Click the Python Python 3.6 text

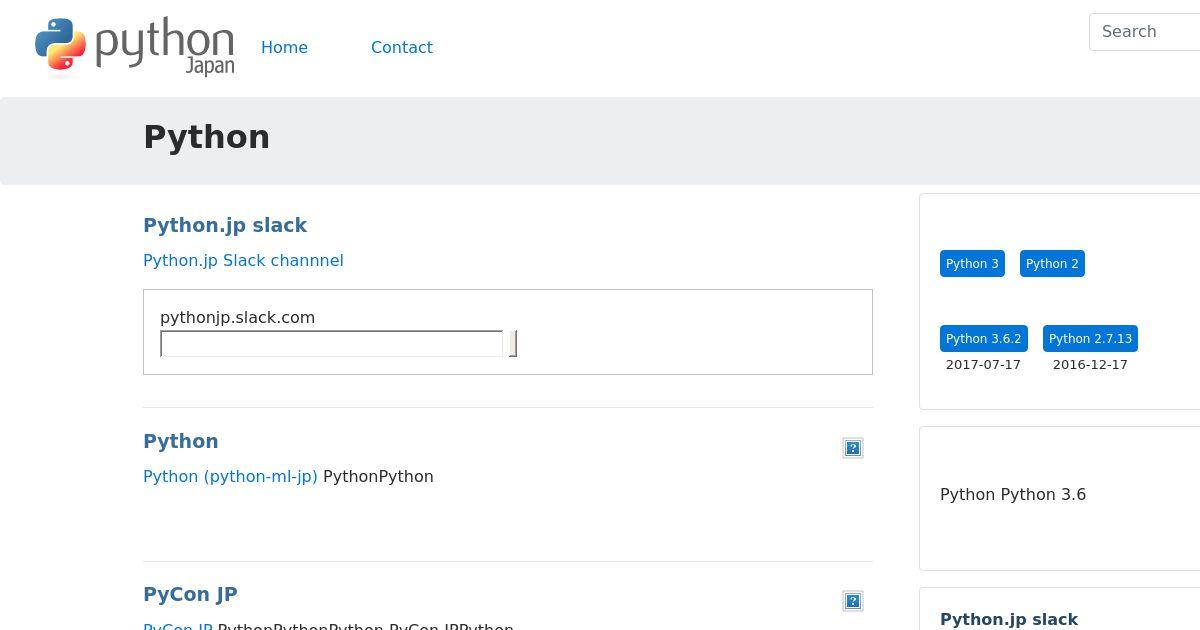pyautogui.click(x=1013, y=494)
